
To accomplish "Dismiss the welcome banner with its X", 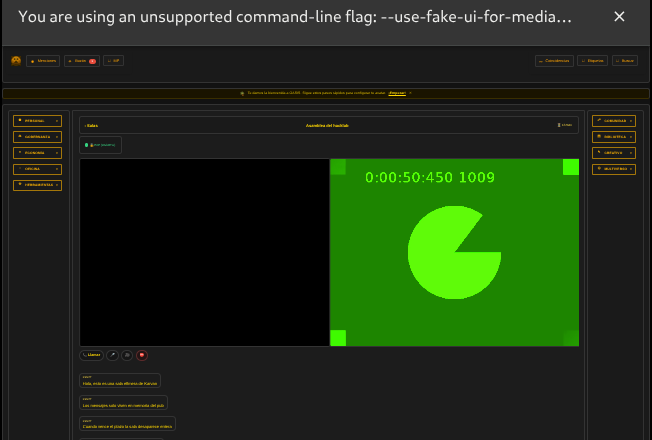I will tap(410, 93).
